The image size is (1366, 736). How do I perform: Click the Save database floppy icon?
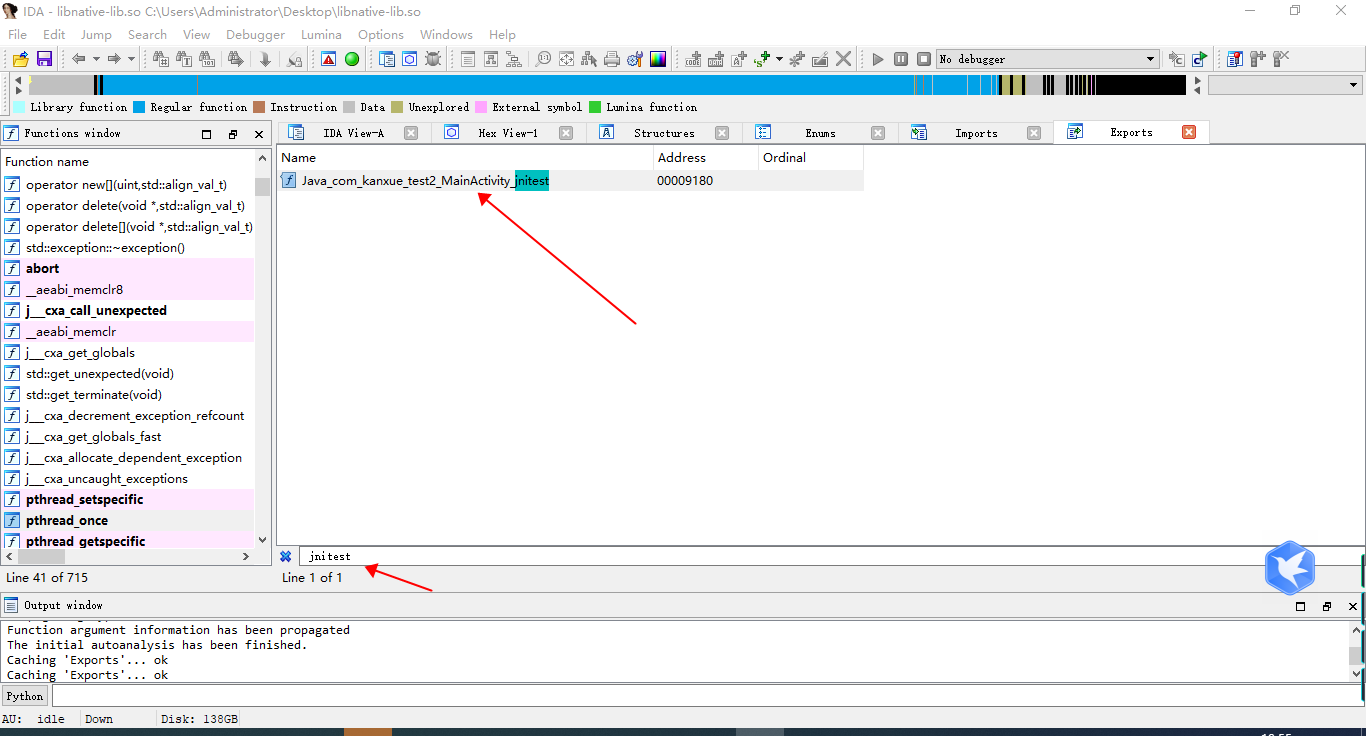pos(44,59)
